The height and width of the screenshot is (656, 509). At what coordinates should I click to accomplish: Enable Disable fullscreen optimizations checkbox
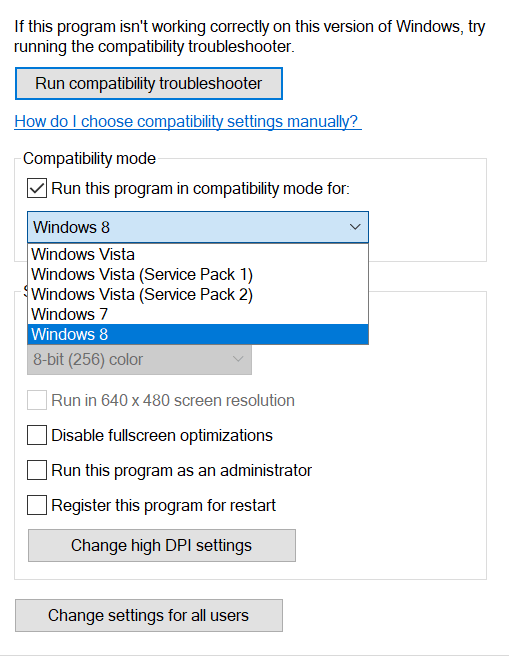(x=37, y=435)
